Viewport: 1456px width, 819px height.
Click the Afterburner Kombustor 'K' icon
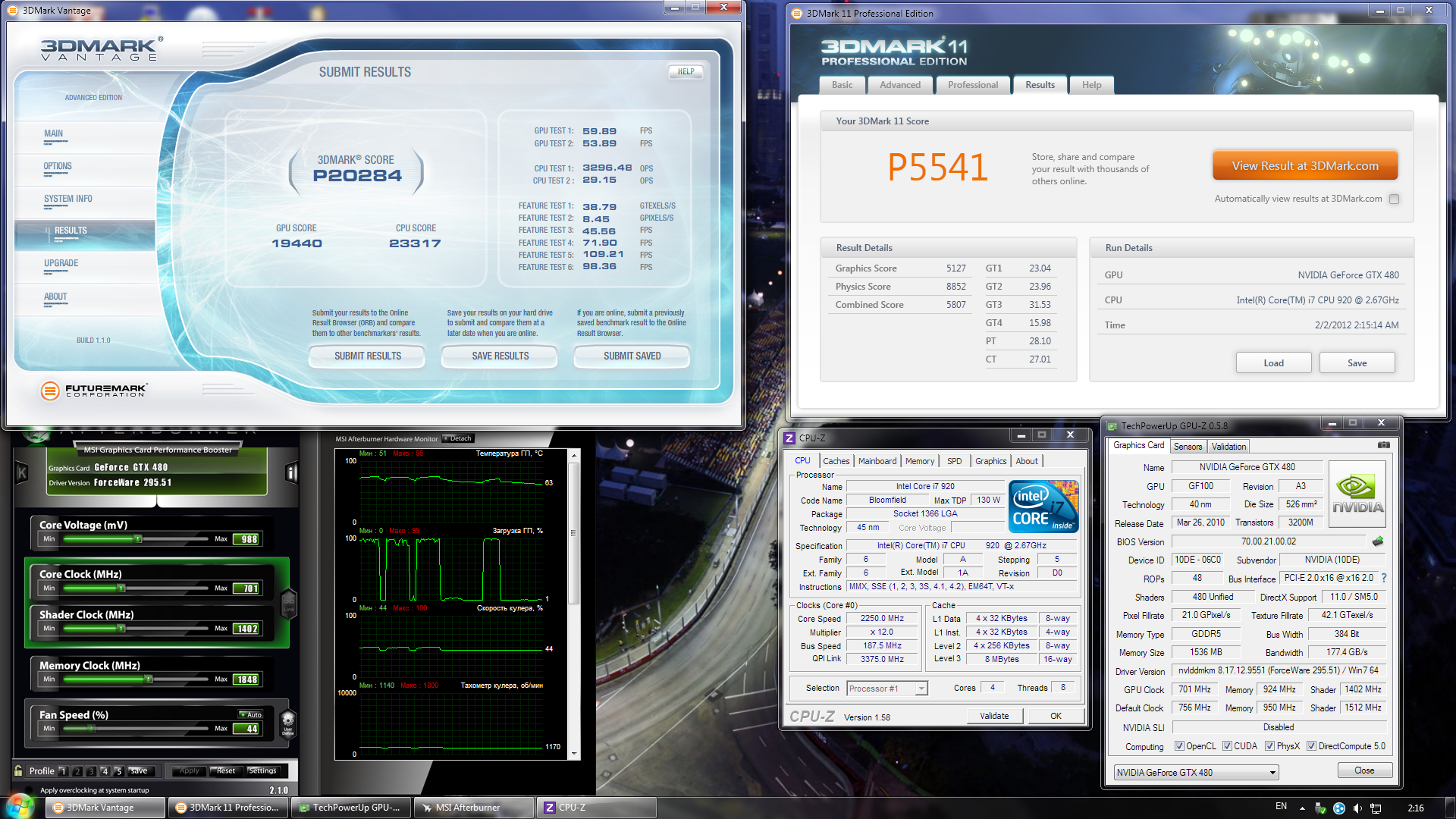pyautogui.click(x=22, y=473)
